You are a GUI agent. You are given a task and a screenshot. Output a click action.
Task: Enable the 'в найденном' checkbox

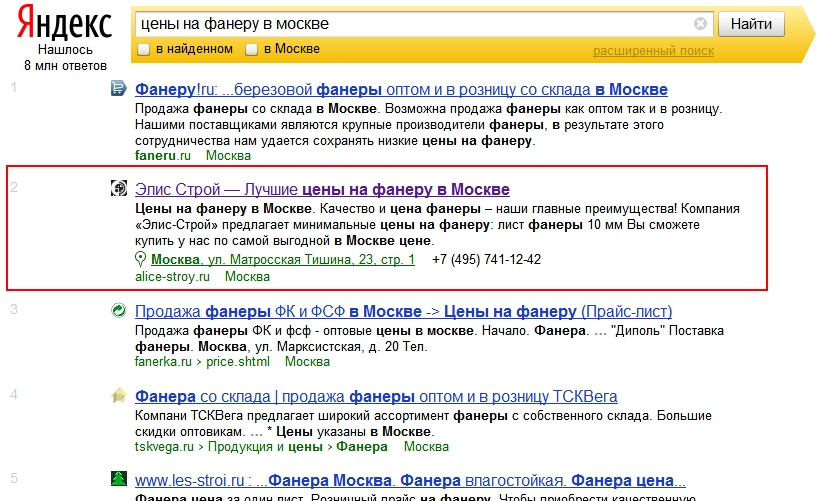click(143, 50)
